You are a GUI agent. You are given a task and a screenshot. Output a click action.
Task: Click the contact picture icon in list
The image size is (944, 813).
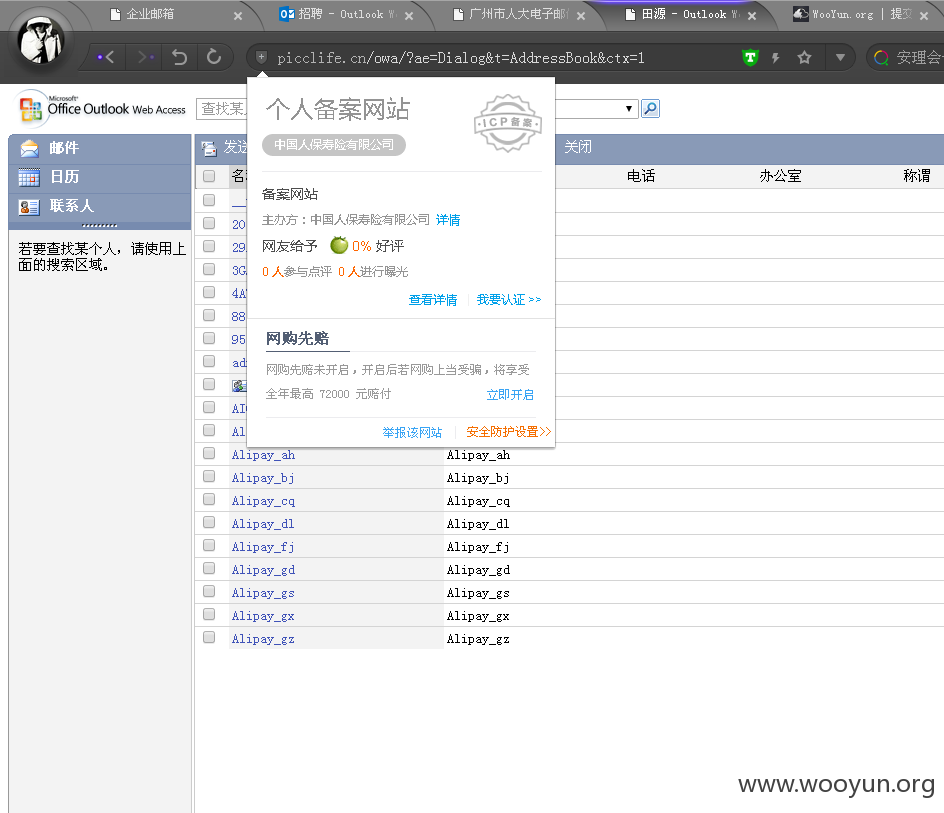239,385
